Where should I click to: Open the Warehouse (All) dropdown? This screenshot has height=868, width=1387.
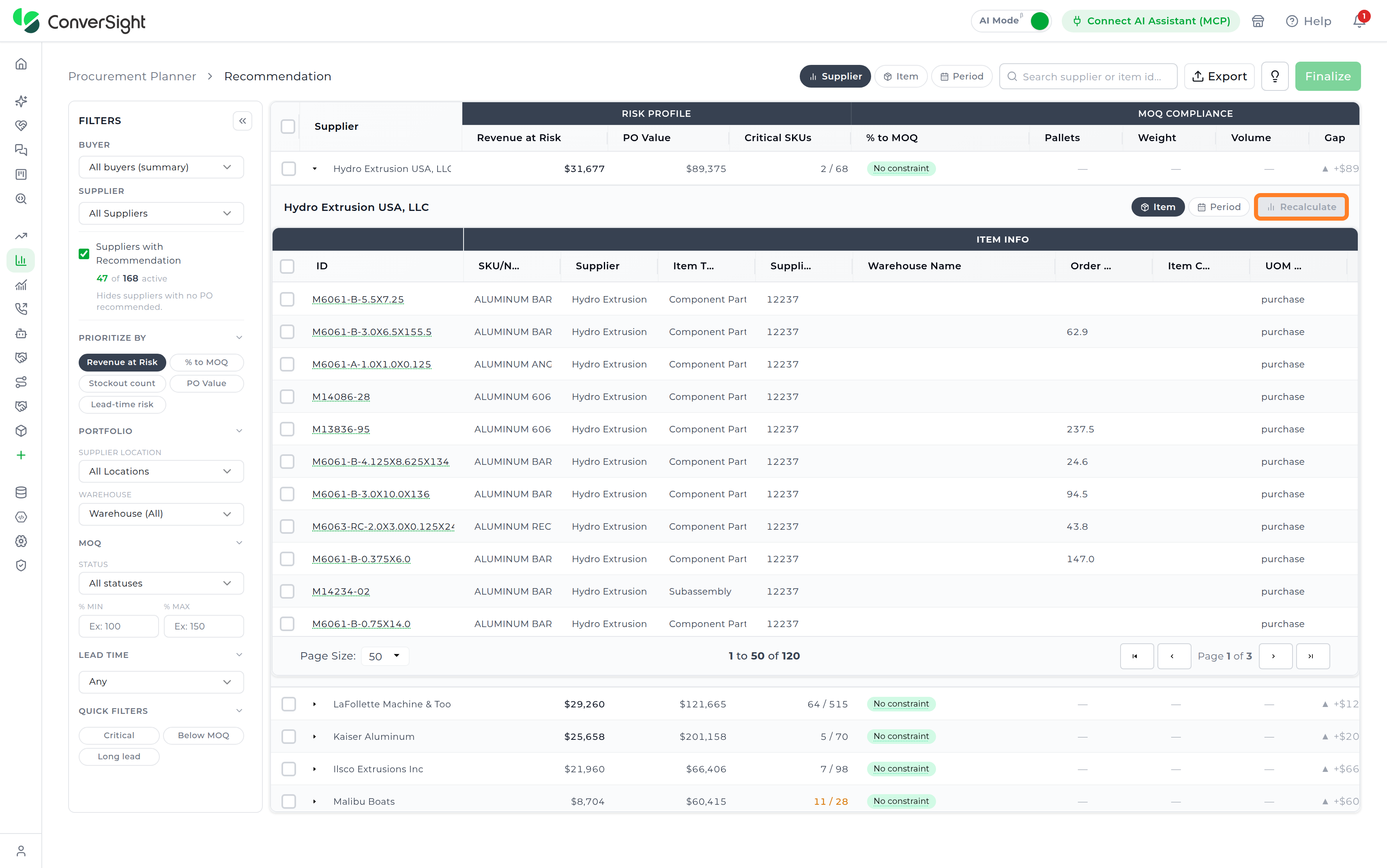161,514
